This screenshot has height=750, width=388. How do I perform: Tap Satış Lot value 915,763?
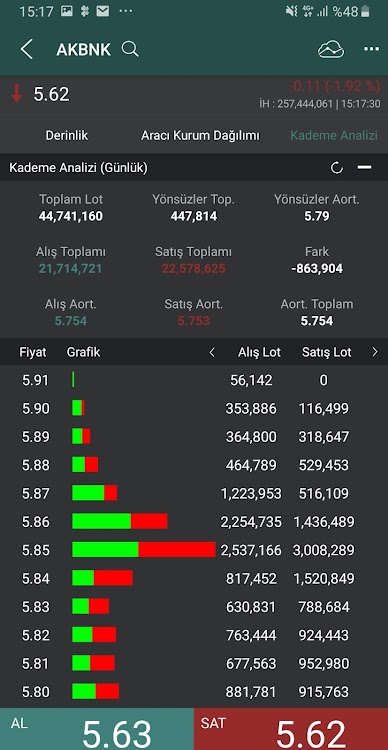click(x=324, y=692)
